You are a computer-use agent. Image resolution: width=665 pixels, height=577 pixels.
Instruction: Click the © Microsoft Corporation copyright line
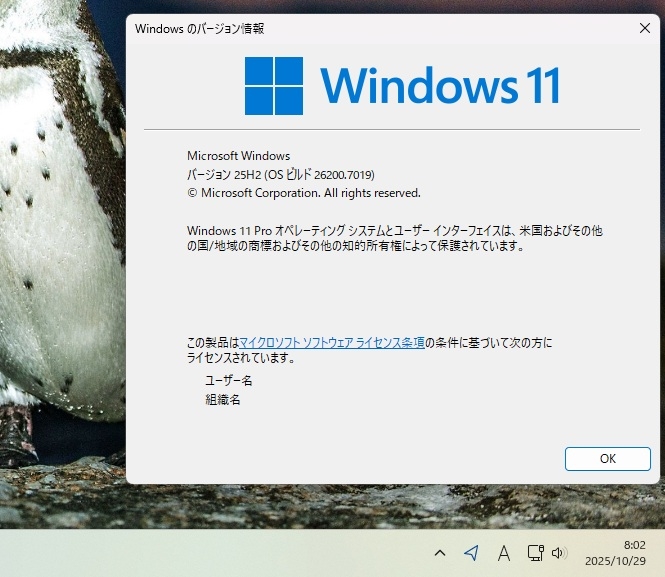click(x=304, y=193)
